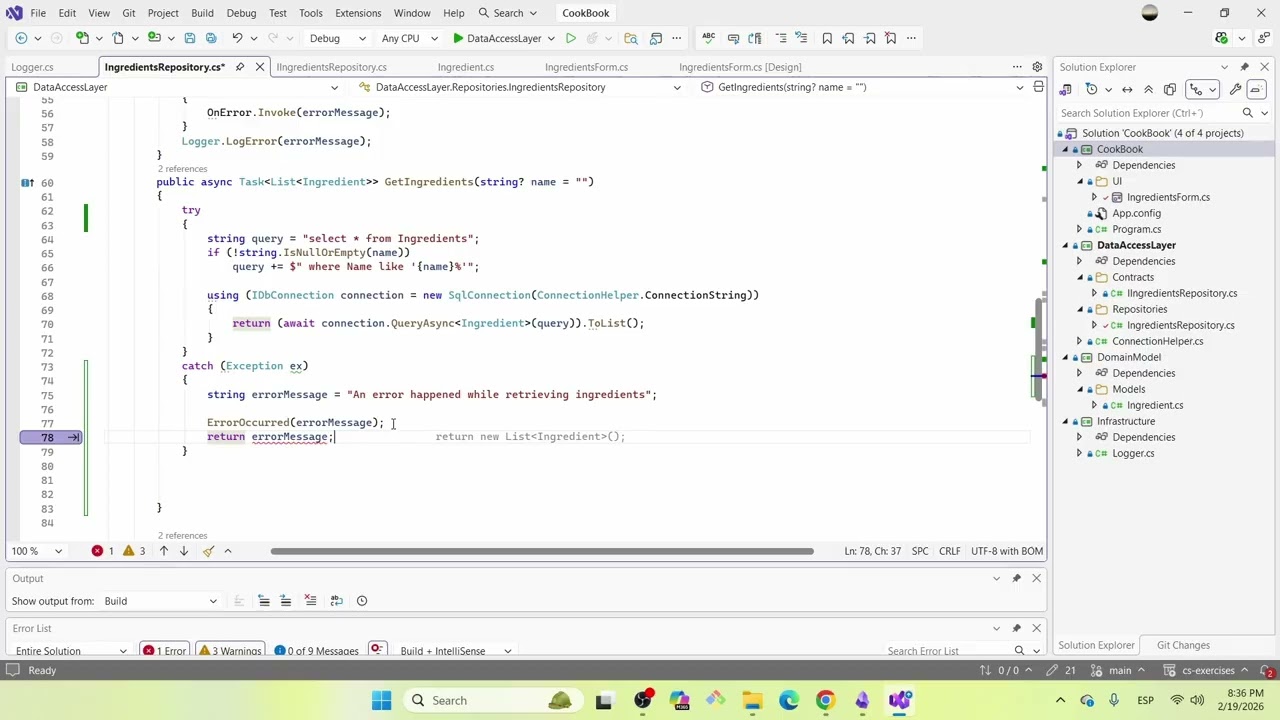
Task: Click Start Without Debugging outline play icon
Action: 570,38
